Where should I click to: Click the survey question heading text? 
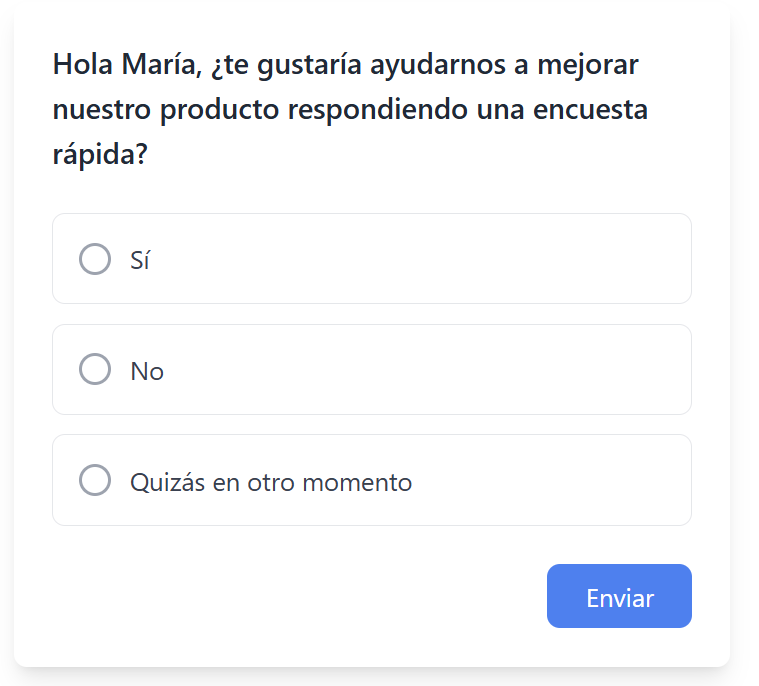tap(350, 110)
